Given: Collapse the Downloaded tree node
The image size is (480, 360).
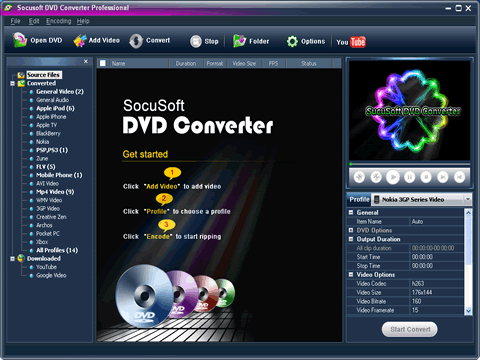Looking at the screenshot, I should tap(12, 259).
